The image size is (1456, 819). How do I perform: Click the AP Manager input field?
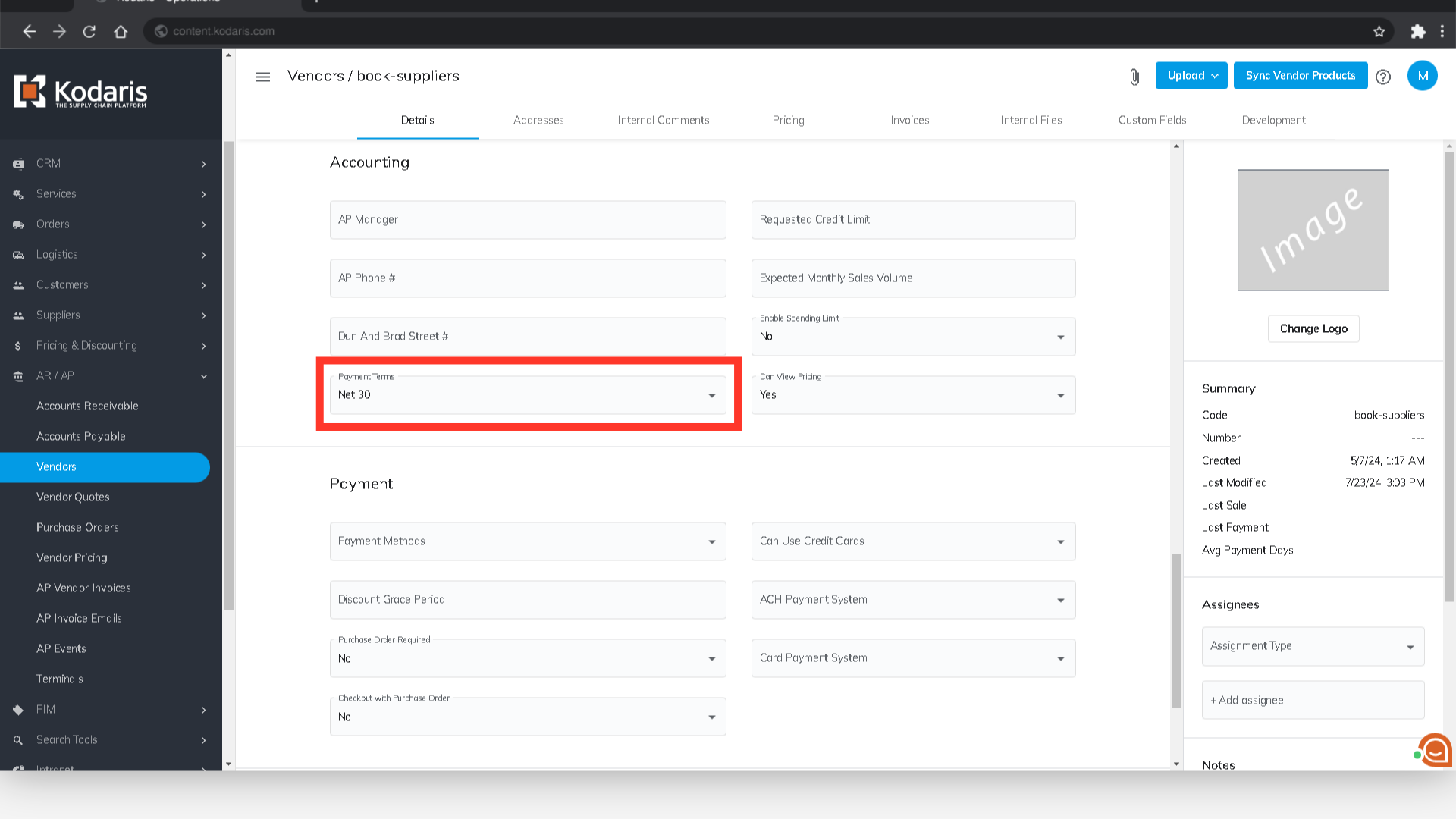click(528, 220)
